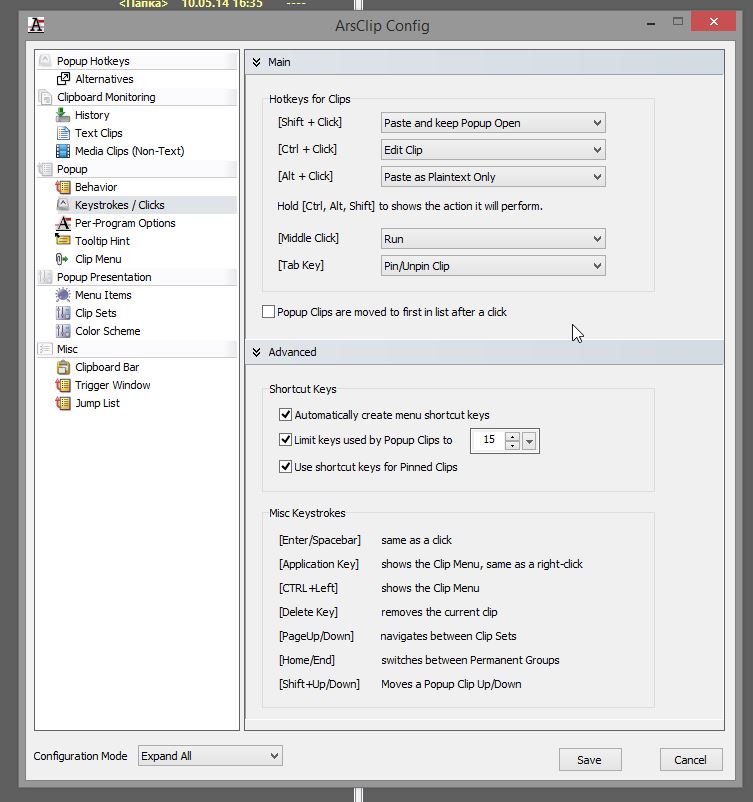The width and height of the screenshot is (753, 802).
Task: Select Text Clips in the settings tree
Action: click(99, 133)
